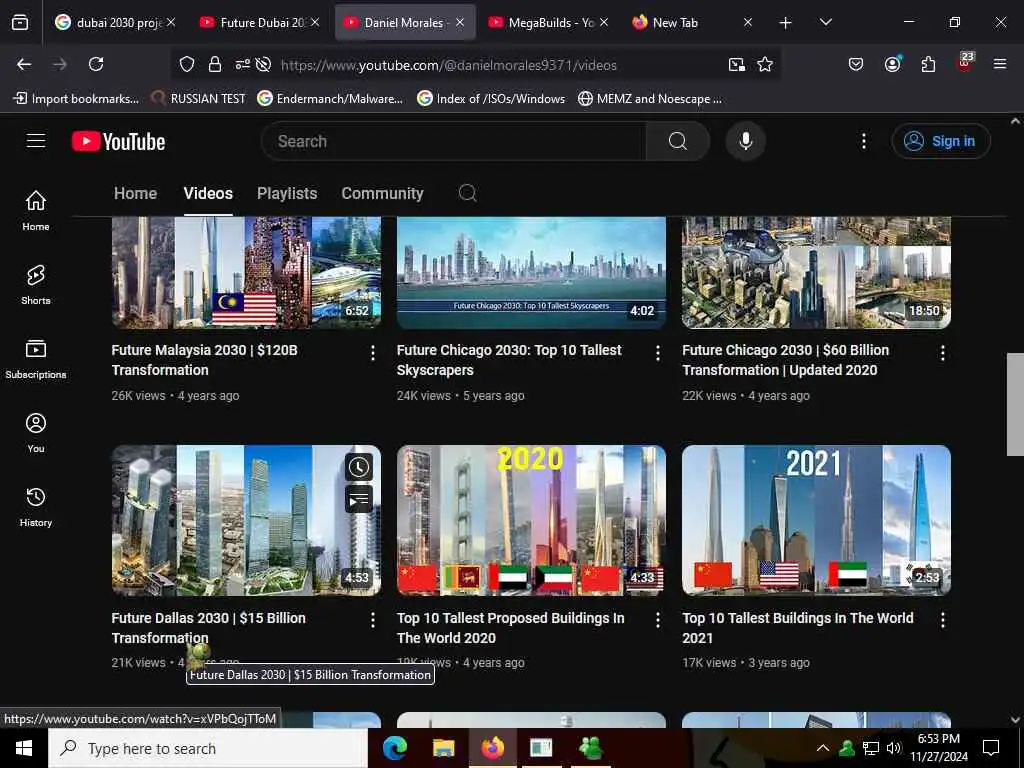Click the YouTube search magnifier button
Screen dimensions: 1024x768
[677, 141]
